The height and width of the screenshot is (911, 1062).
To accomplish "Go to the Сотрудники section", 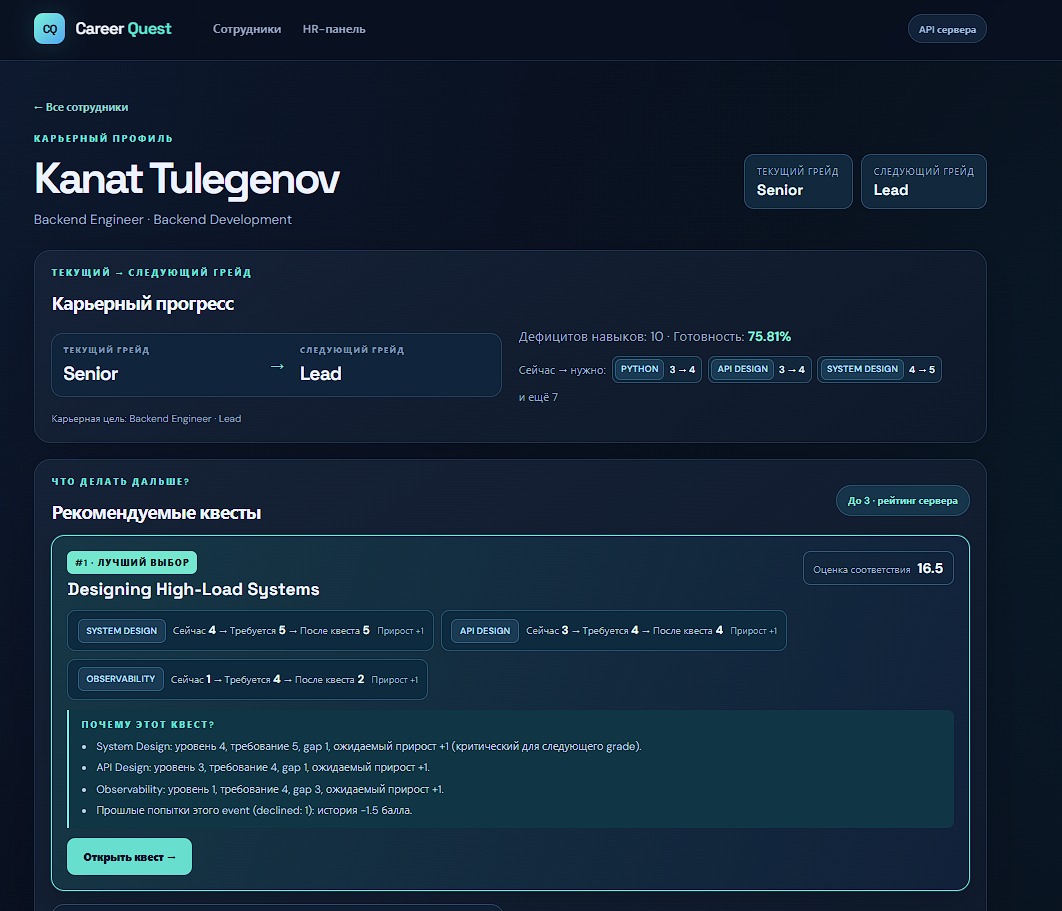I will point(247,29).
